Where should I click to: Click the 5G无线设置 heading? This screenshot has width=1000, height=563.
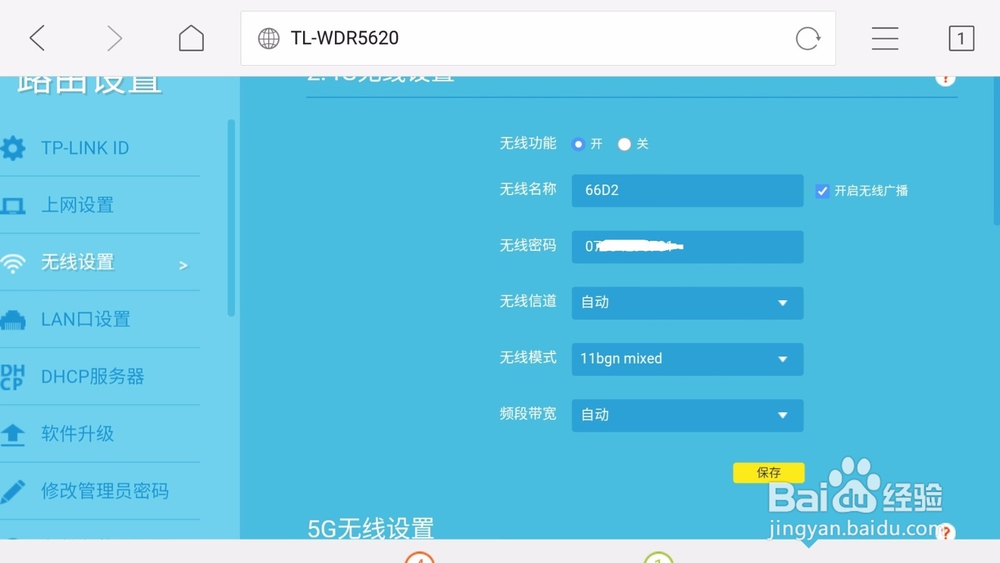371,528
